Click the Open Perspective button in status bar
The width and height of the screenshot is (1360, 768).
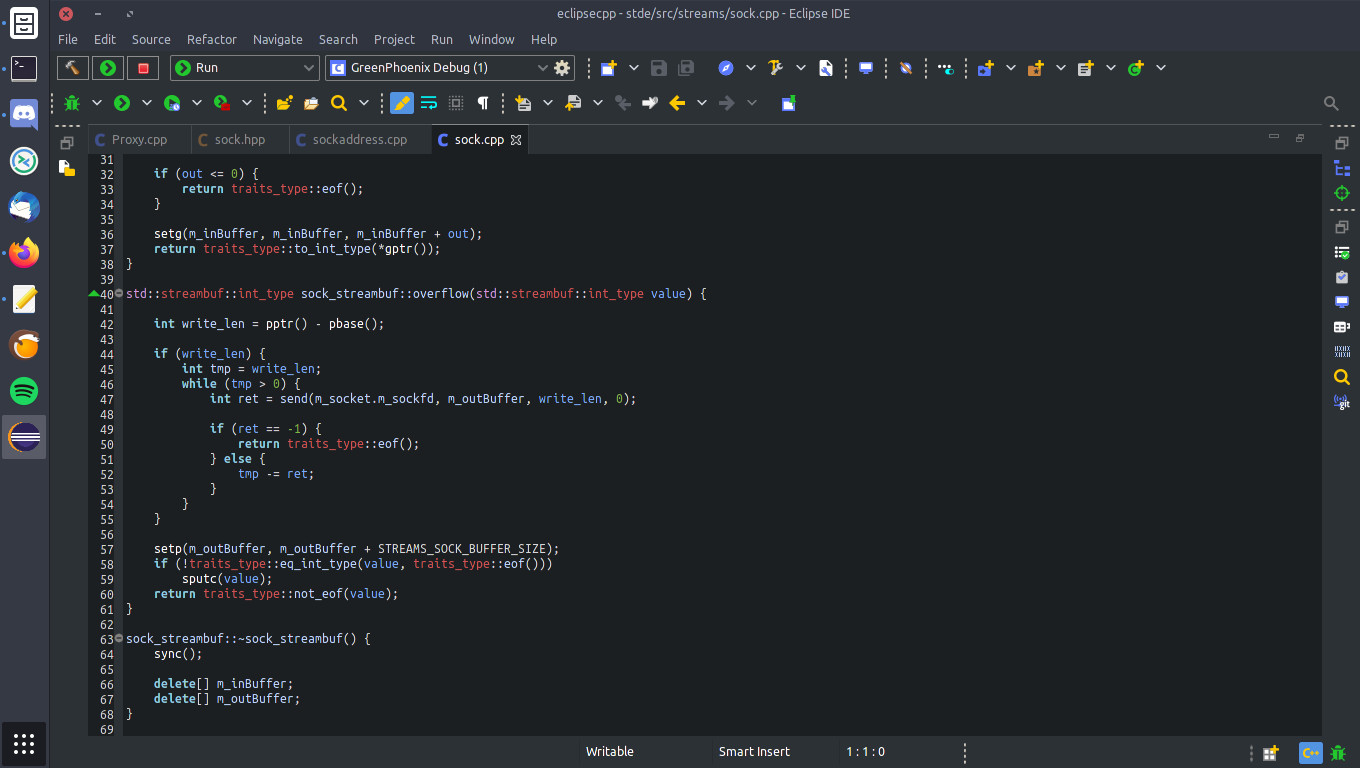click(x=1270, y=753)
